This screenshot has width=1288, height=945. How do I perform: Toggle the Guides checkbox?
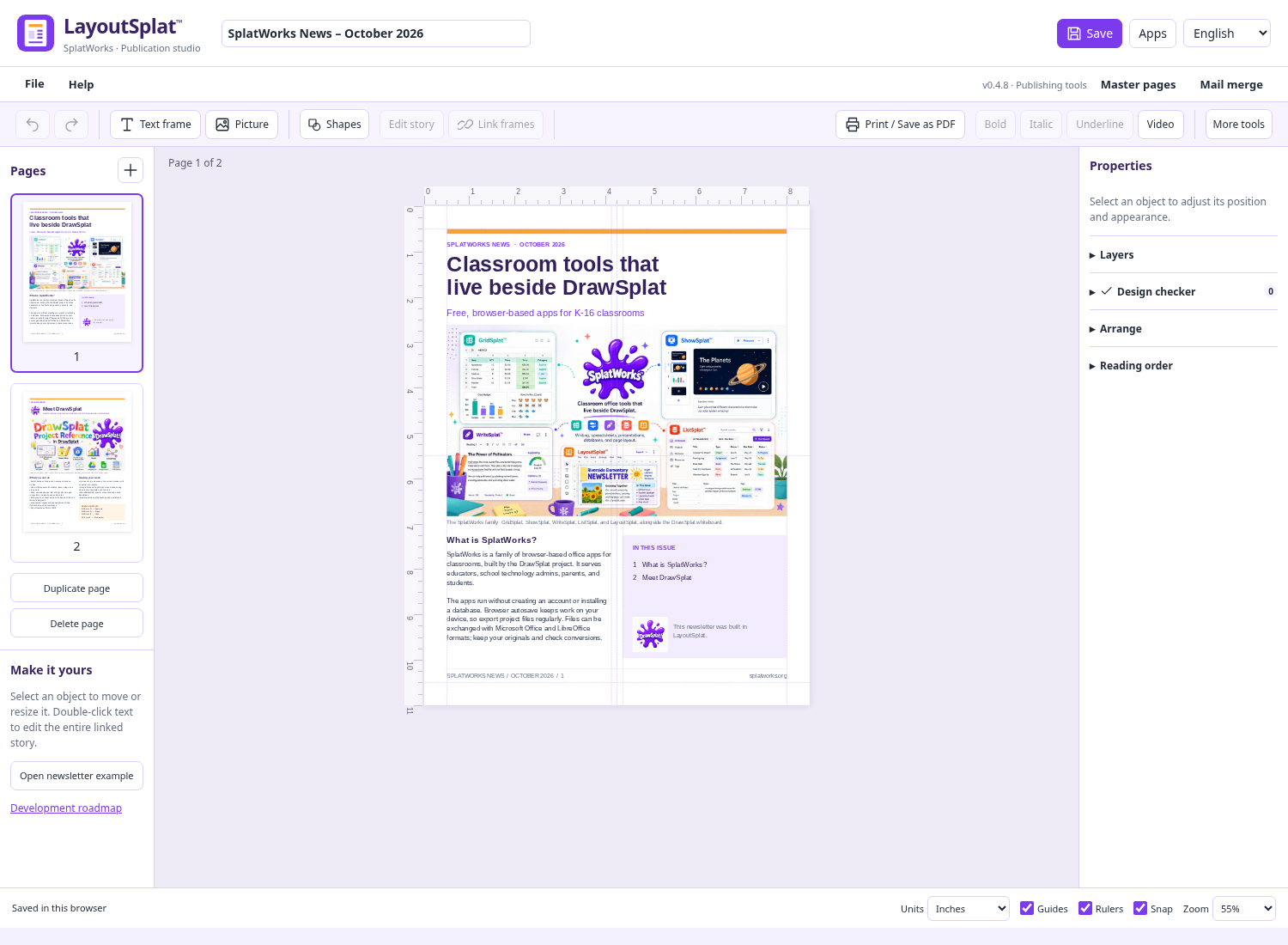pos(1027,908)
